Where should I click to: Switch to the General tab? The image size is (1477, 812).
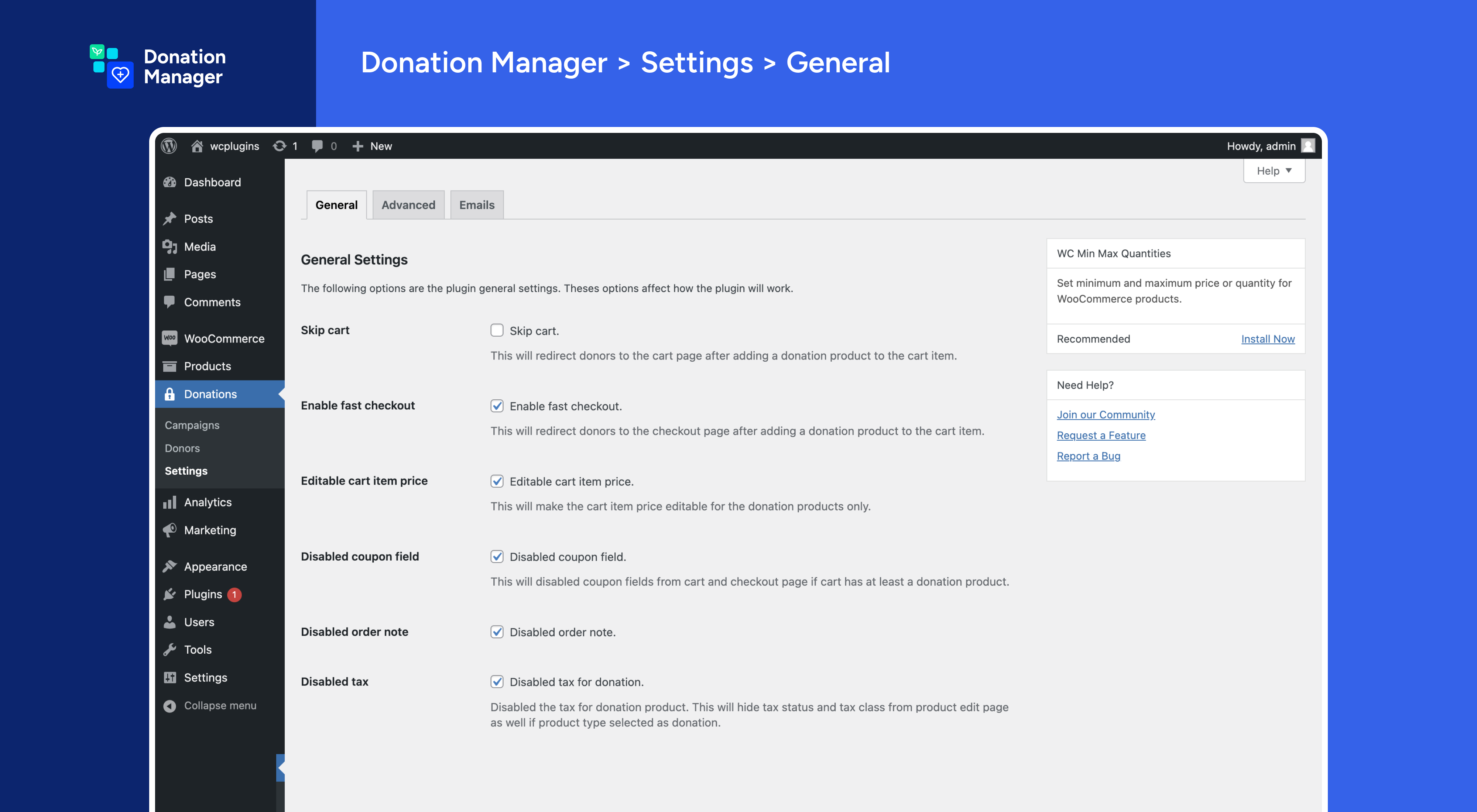(x=336, y=204)
